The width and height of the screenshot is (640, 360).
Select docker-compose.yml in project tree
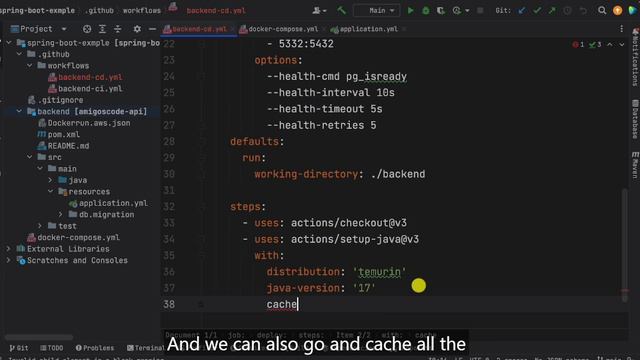coord(73,237)
